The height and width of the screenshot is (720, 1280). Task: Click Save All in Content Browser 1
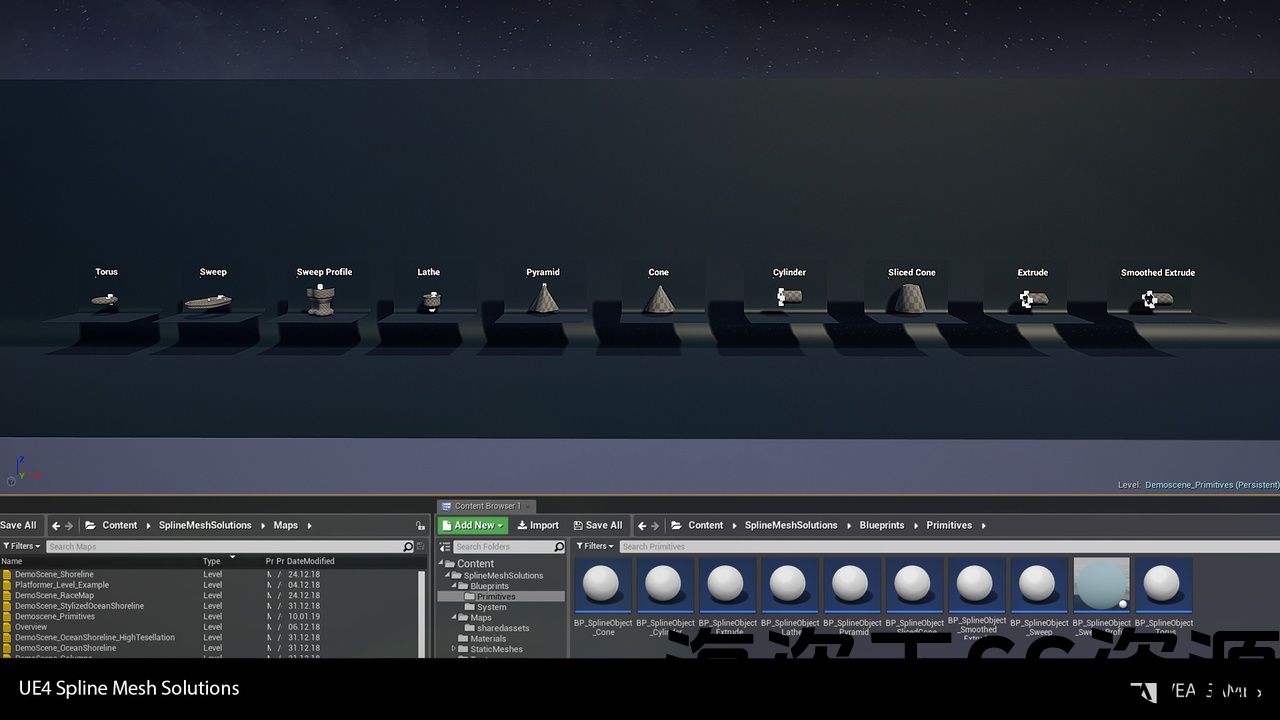[597, 525]
